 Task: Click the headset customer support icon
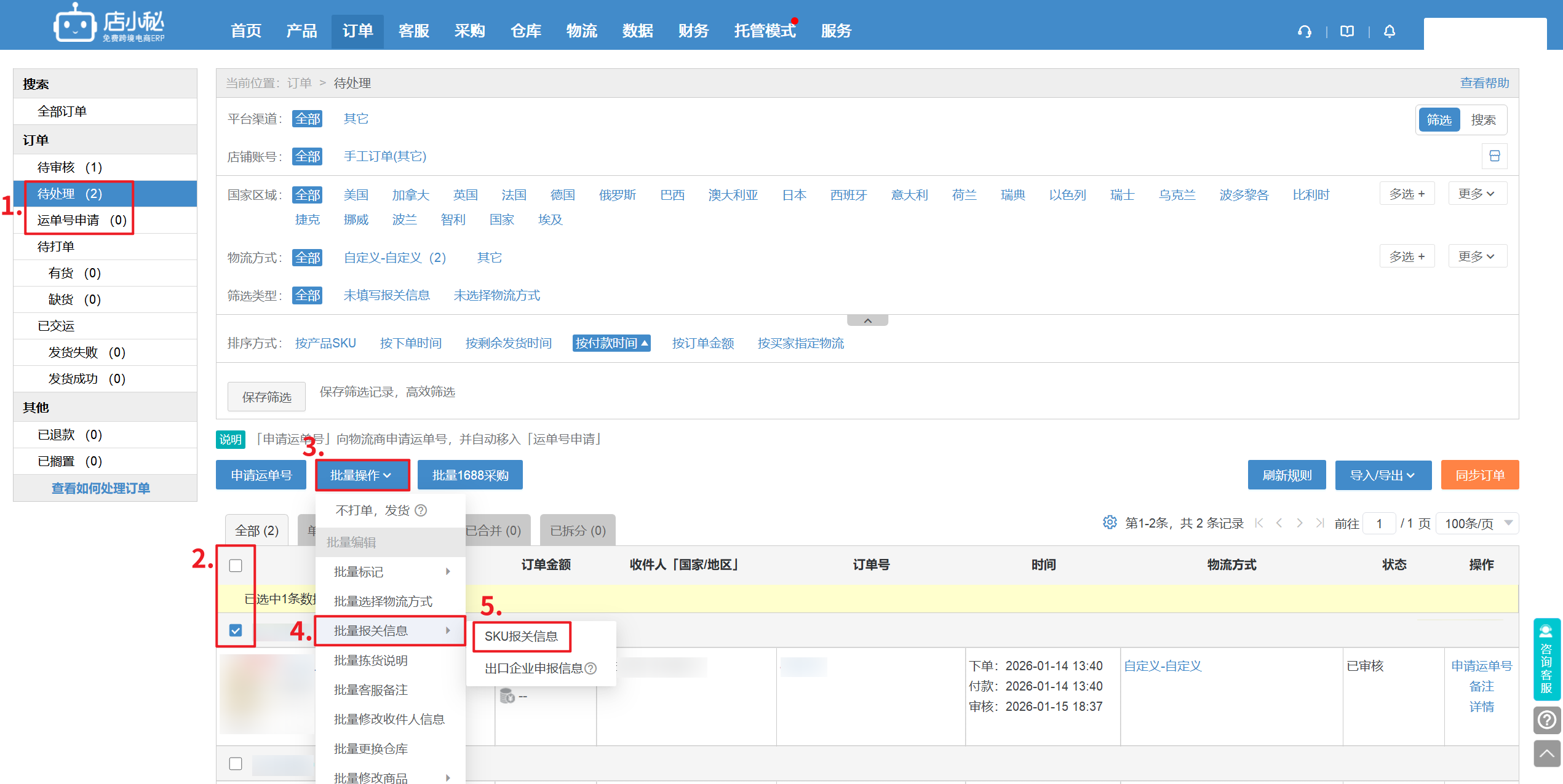(x=1304, y=31)
